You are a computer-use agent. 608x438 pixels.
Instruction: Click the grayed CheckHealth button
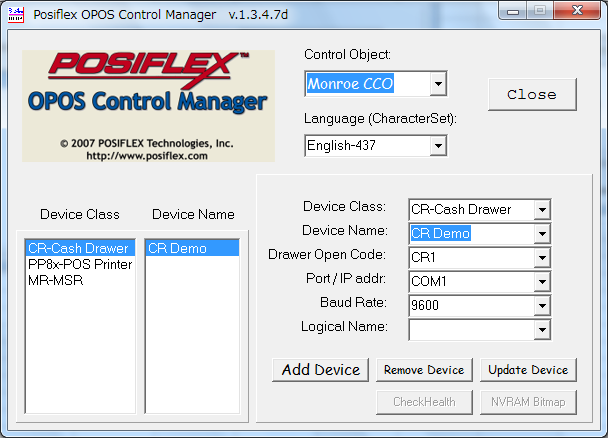point(424,402)
